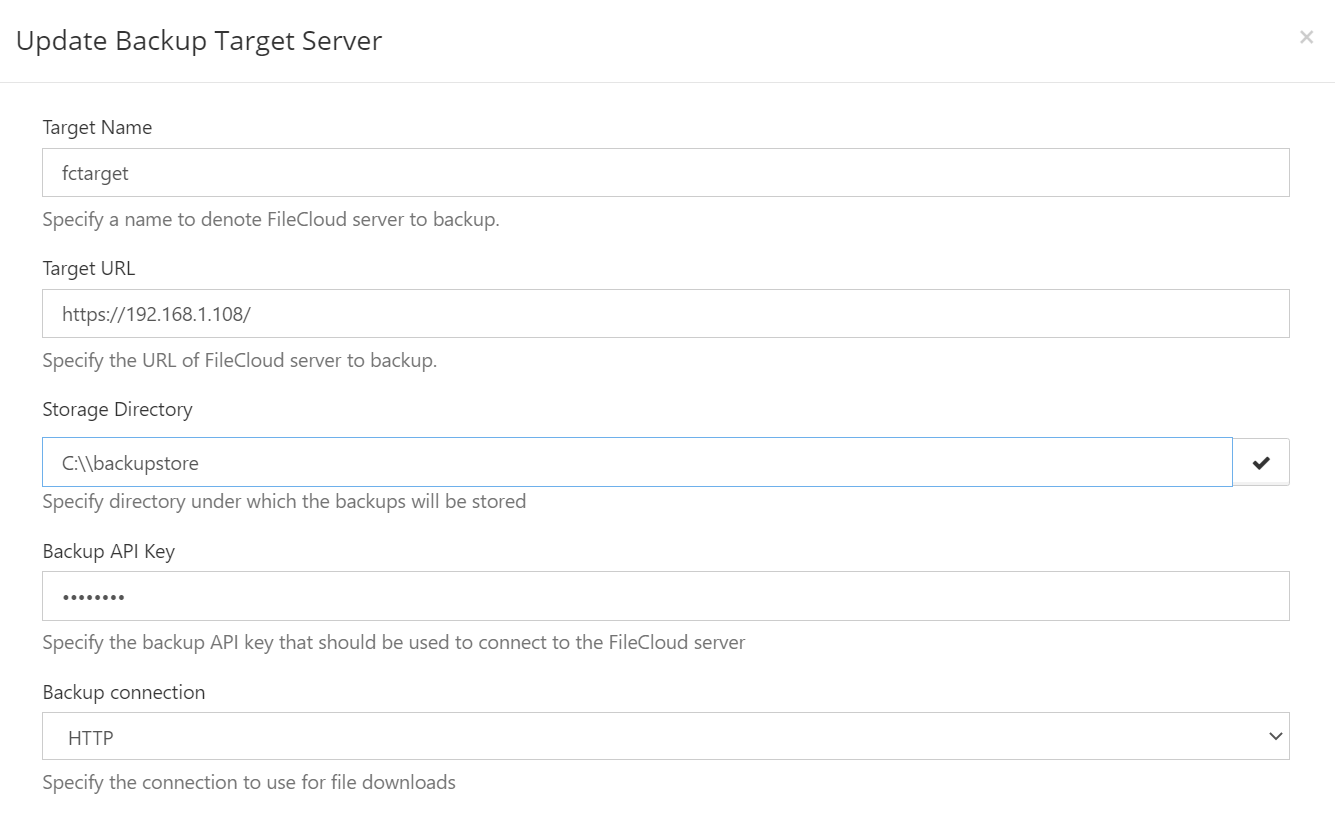Click the dialog title "Update Backup Target Server"
The image size is (1335, 838).
click(199, 41)
